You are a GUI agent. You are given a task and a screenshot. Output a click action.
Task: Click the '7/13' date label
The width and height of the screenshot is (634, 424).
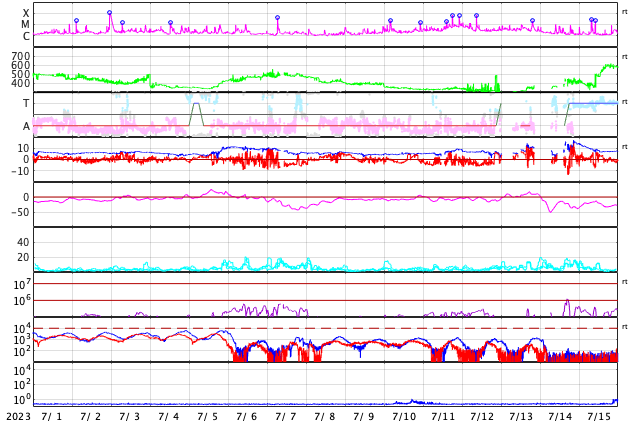click(521, 417)
